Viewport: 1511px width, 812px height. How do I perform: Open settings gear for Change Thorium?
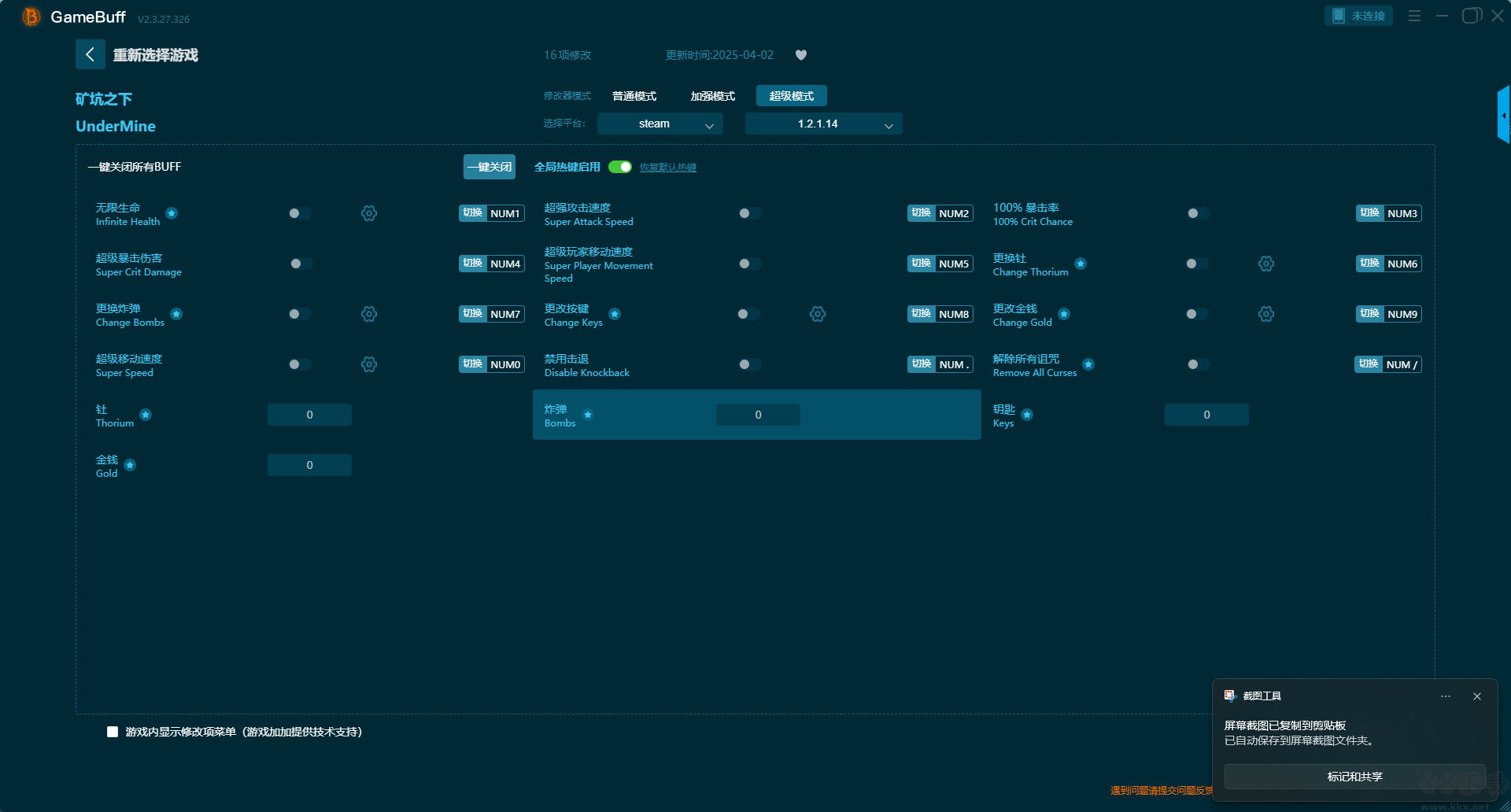pos(1265,264)
